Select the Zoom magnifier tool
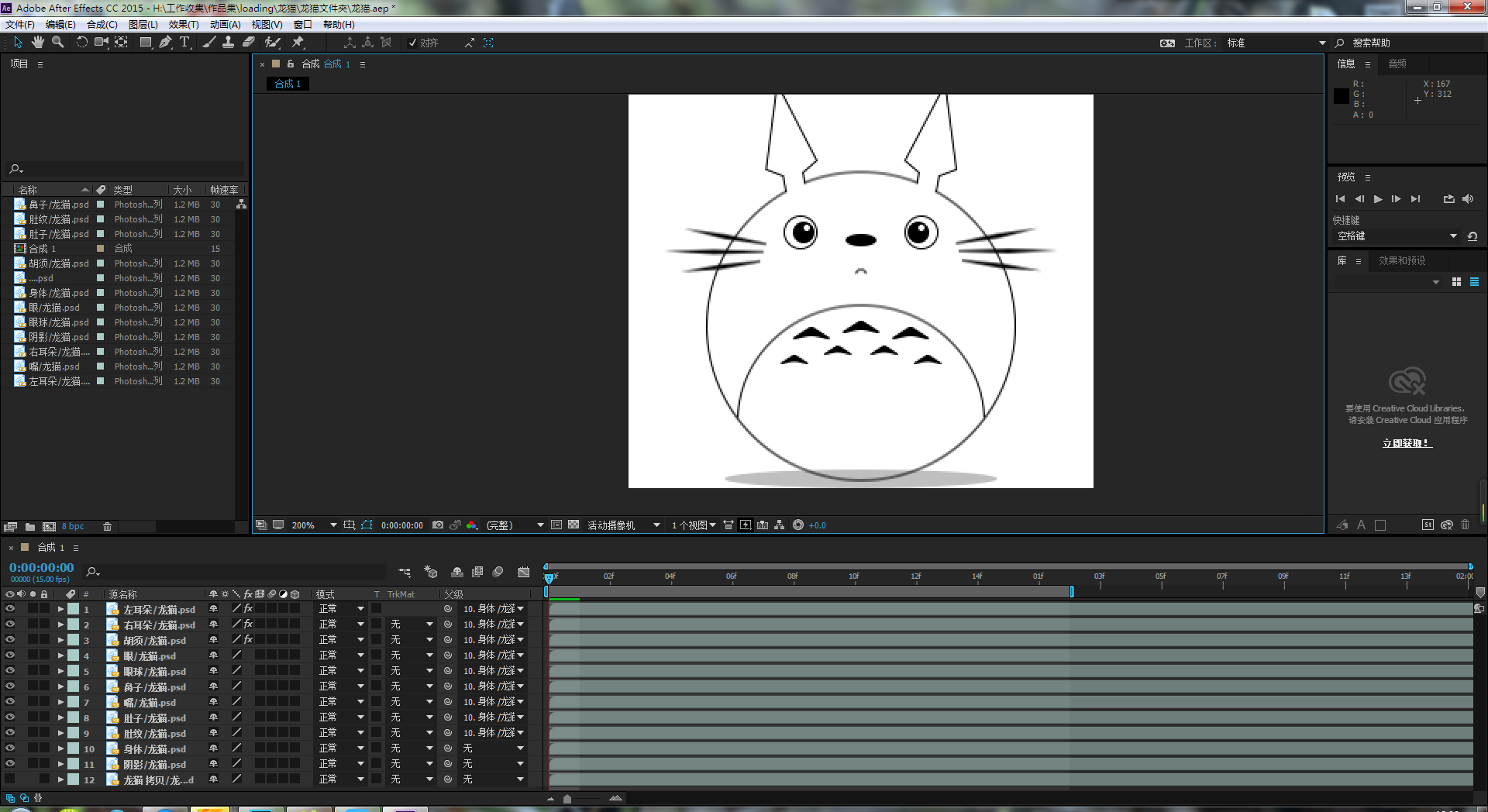This screenshot has height=812, width=1488. 57,43
